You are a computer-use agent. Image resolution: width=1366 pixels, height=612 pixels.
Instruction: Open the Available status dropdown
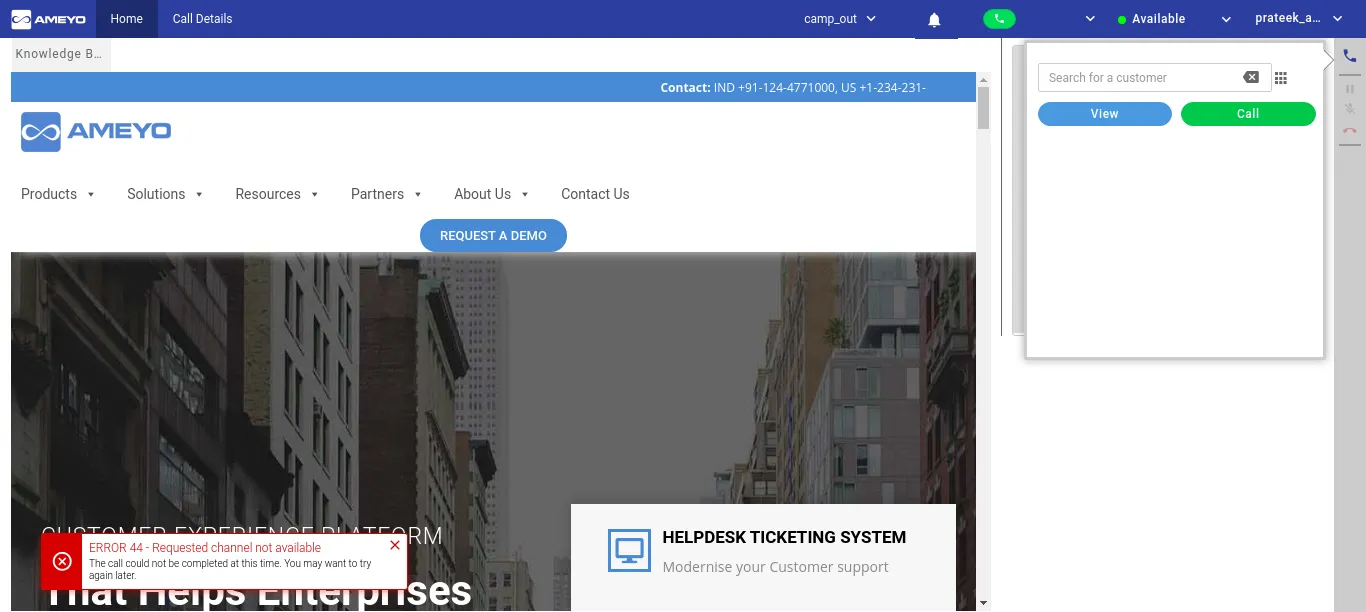[1226, 19]
